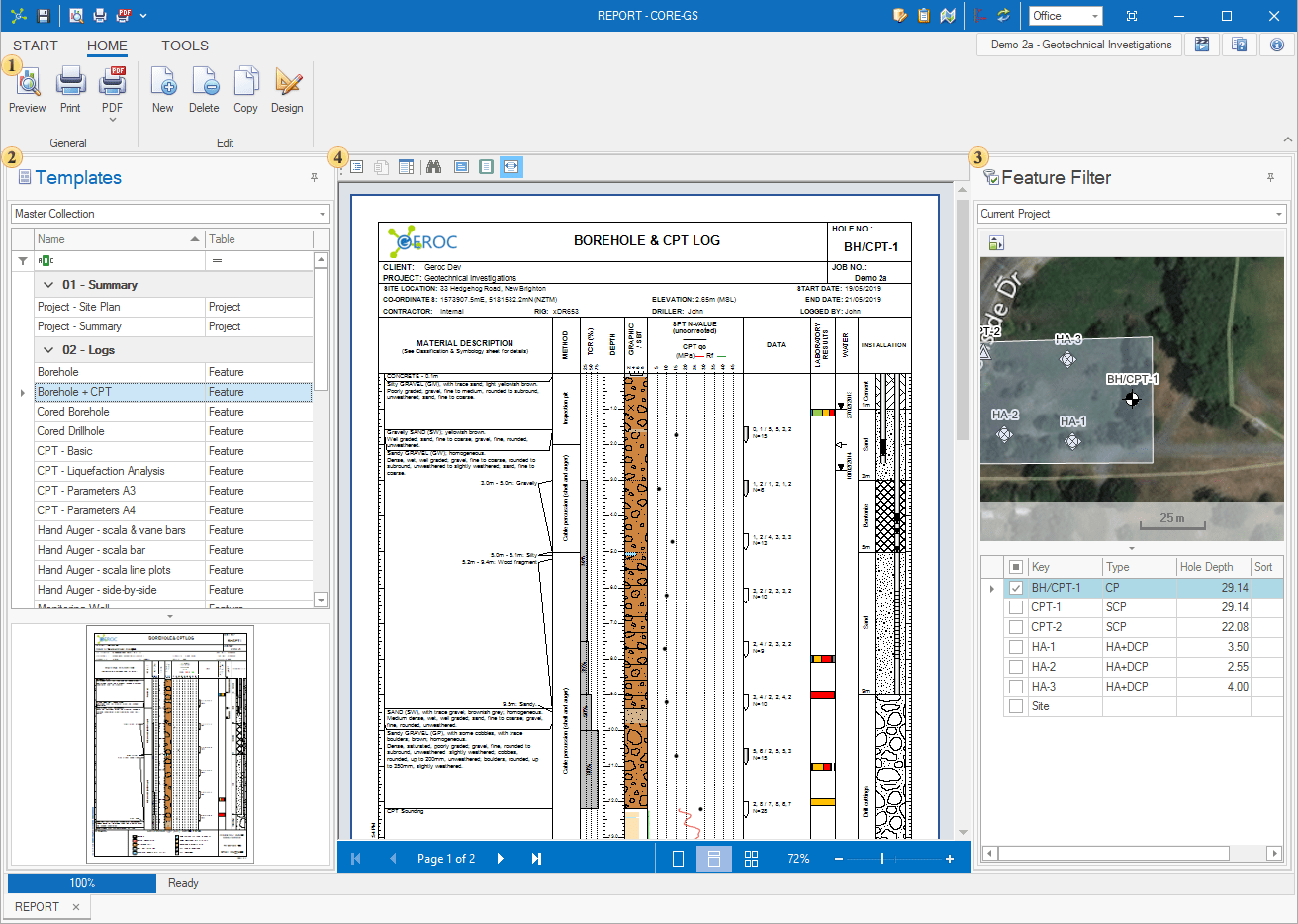Show the document outline icon in preview toolbar
The width and height of the screenshot is (1298, 924).
(x=357, y=167)
